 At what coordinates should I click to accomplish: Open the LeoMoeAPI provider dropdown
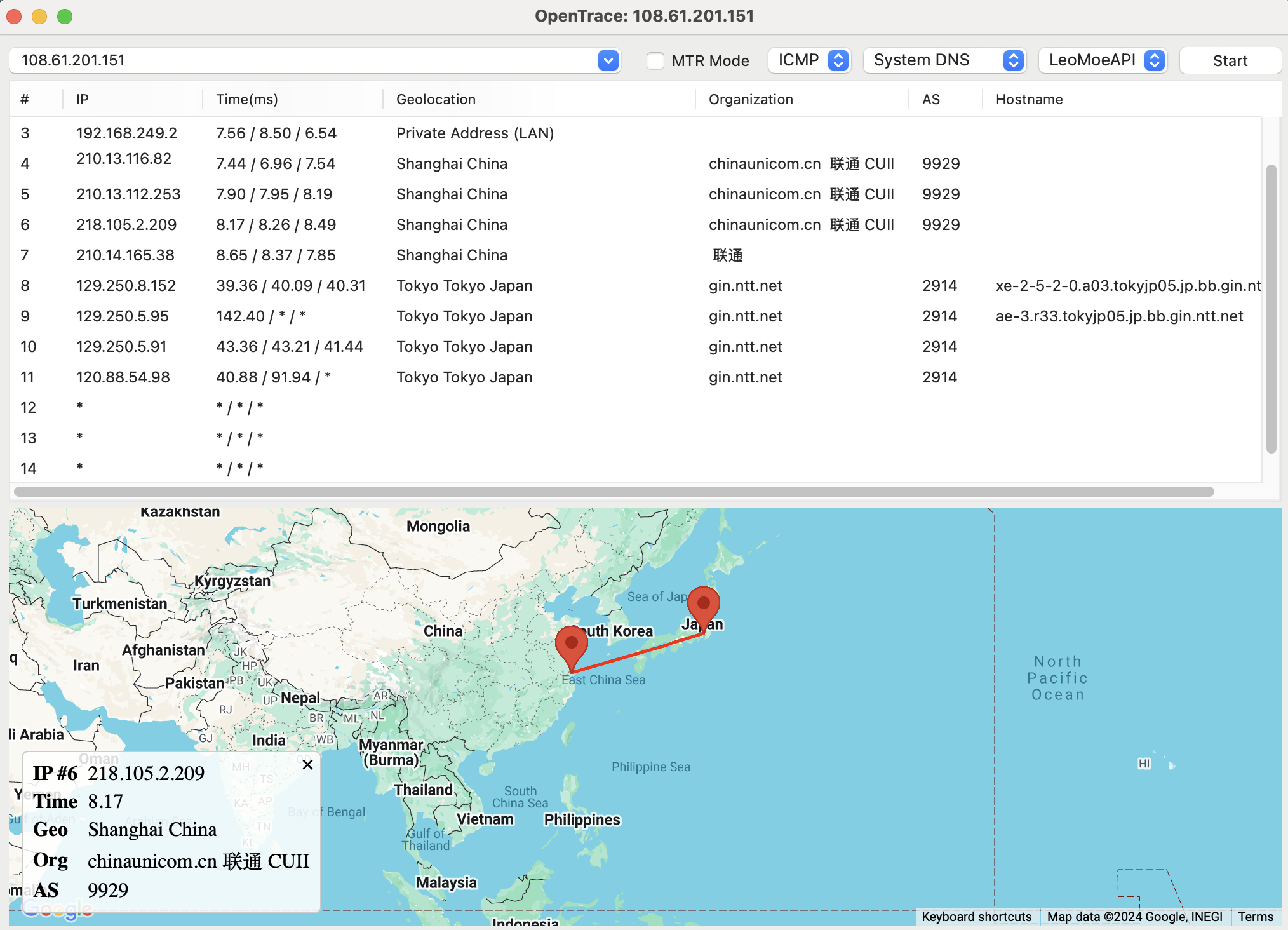(1103, 60)
